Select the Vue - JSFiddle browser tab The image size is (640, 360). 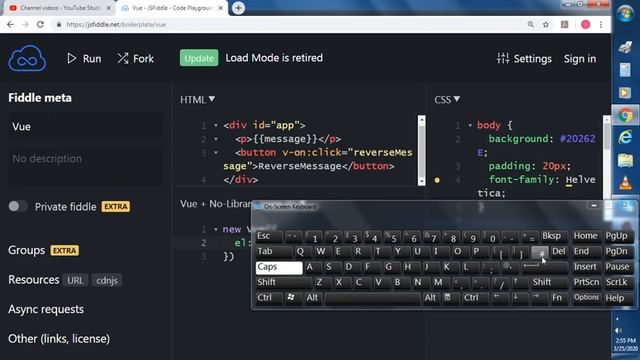pos(172,8)
